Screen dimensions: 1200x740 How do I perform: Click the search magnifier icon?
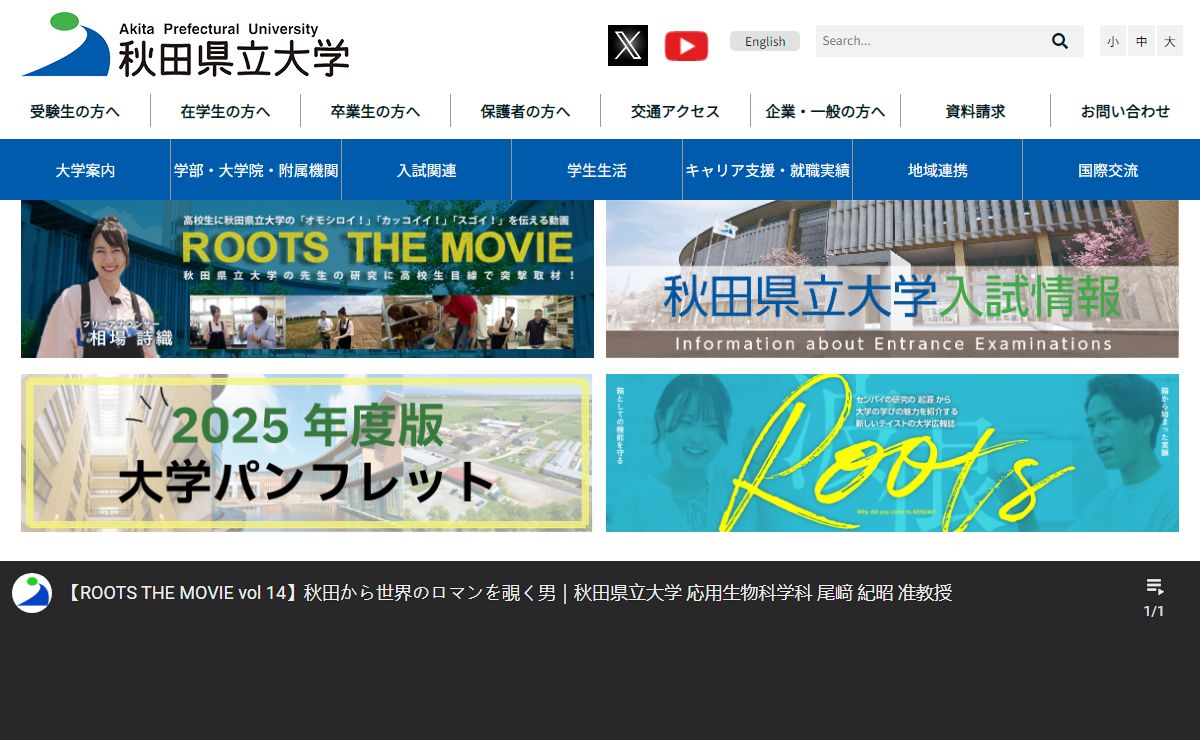[1060, 41]
